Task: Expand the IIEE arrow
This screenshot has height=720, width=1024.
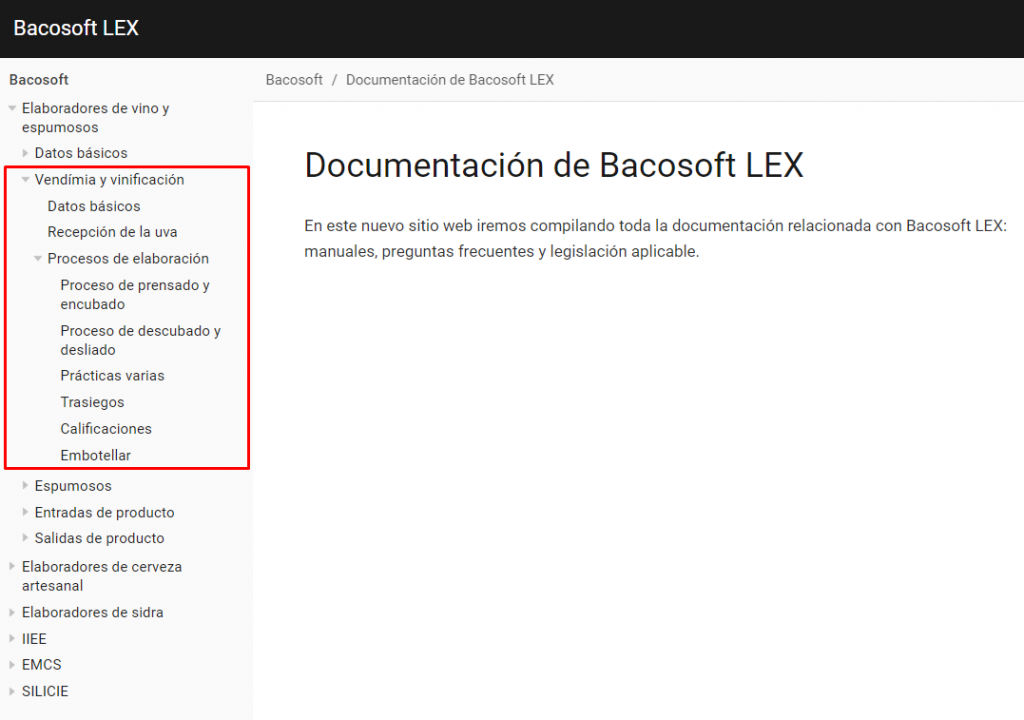Action: (12, 638)
